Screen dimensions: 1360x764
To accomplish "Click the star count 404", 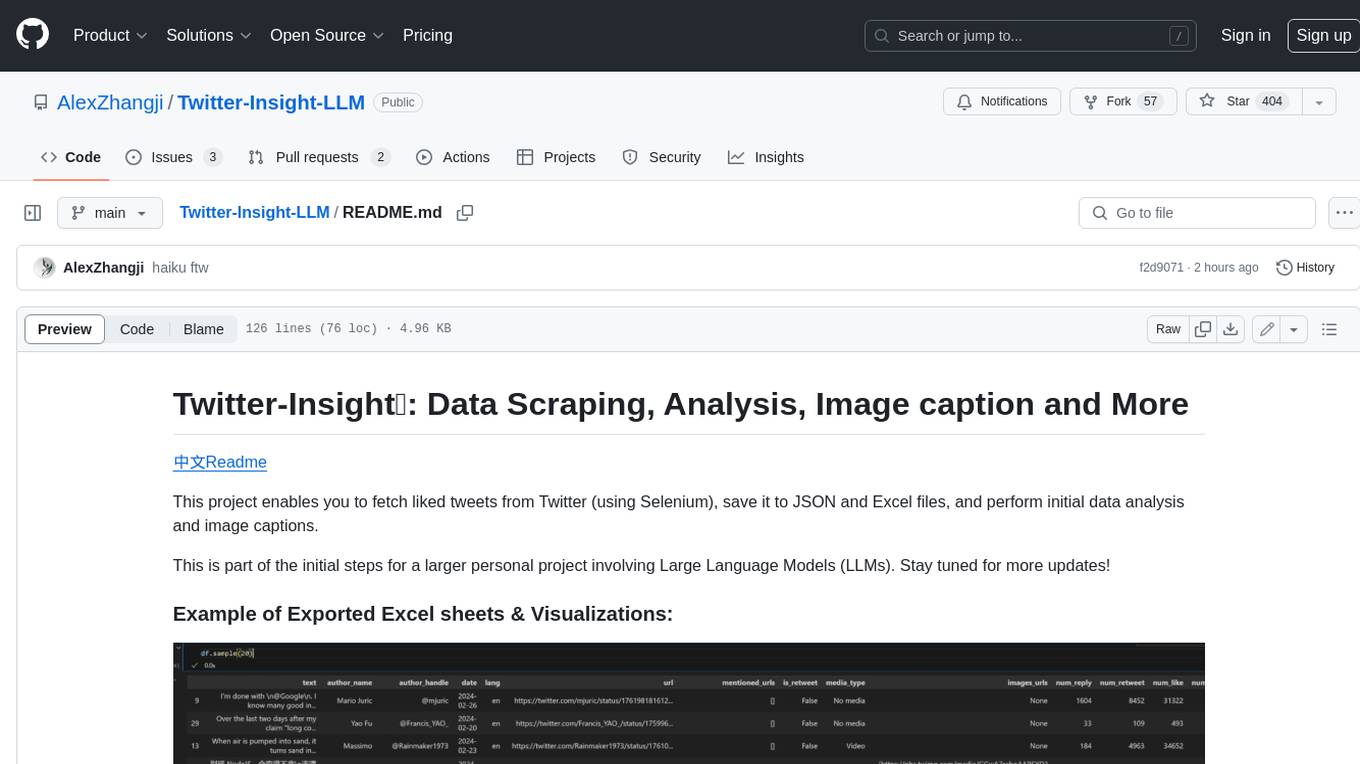I will 1272,101.
